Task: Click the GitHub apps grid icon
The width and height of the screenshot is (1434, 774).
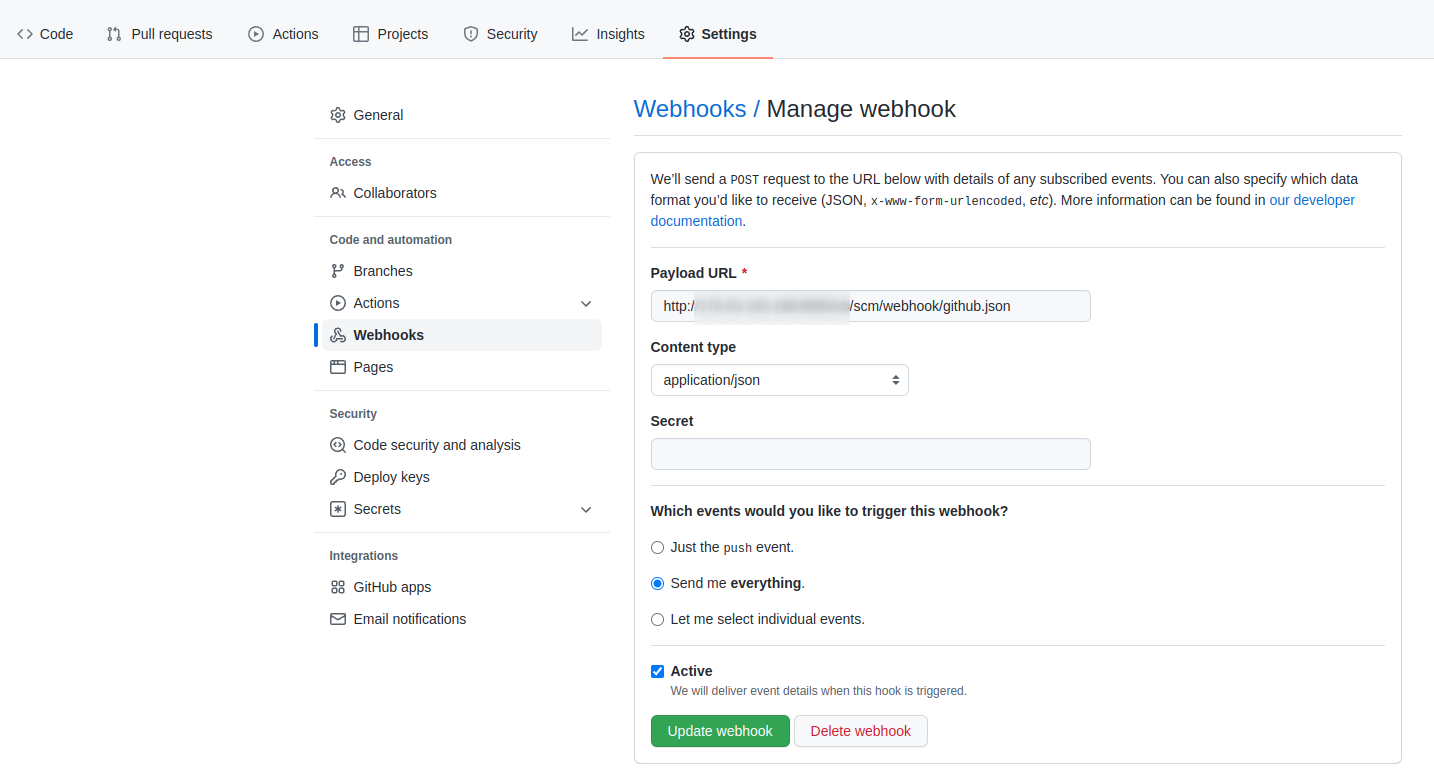Action: (338, 587)
